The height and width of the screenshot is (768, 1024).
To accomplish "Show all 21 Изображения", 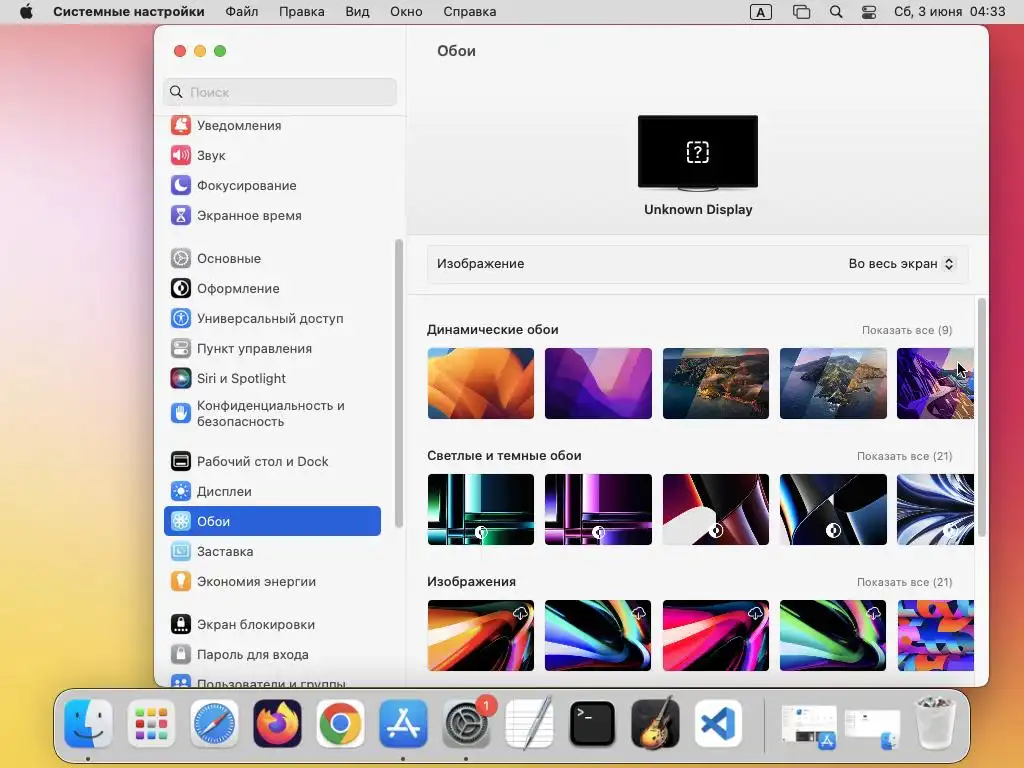I will [x=904, y=583].
